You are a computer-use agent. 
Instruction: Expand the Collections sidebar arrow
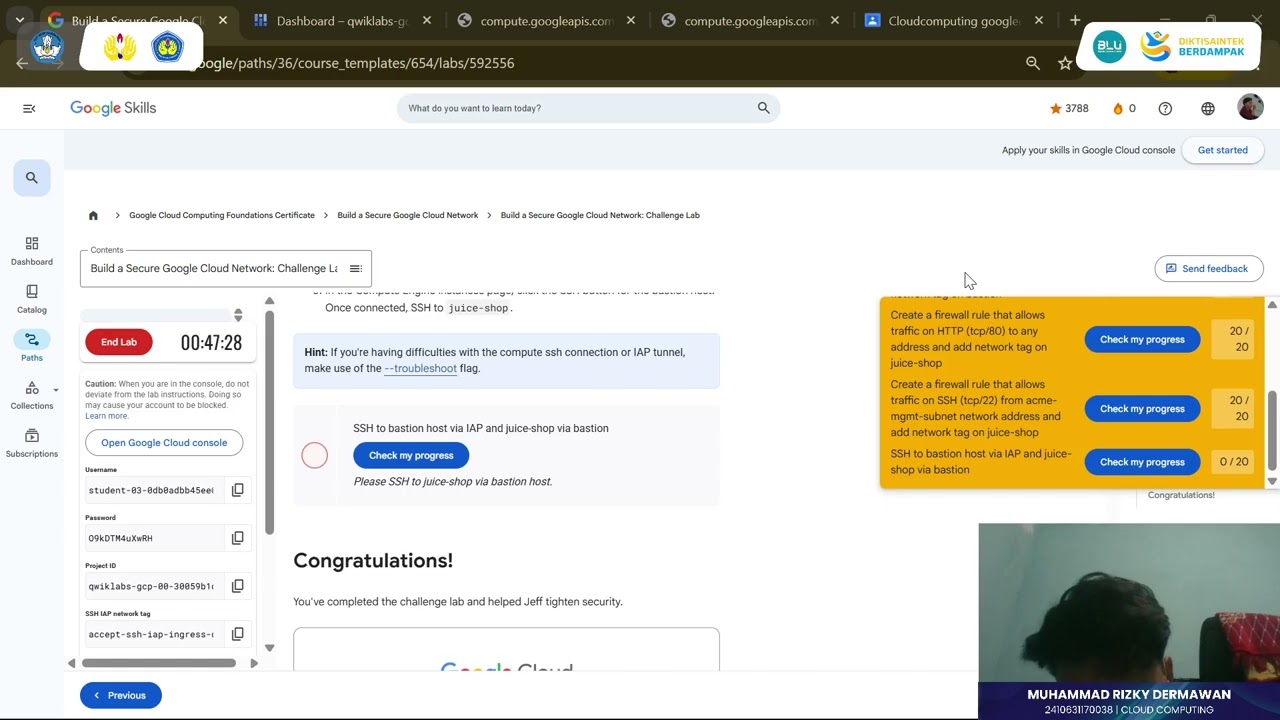[56, 390]
